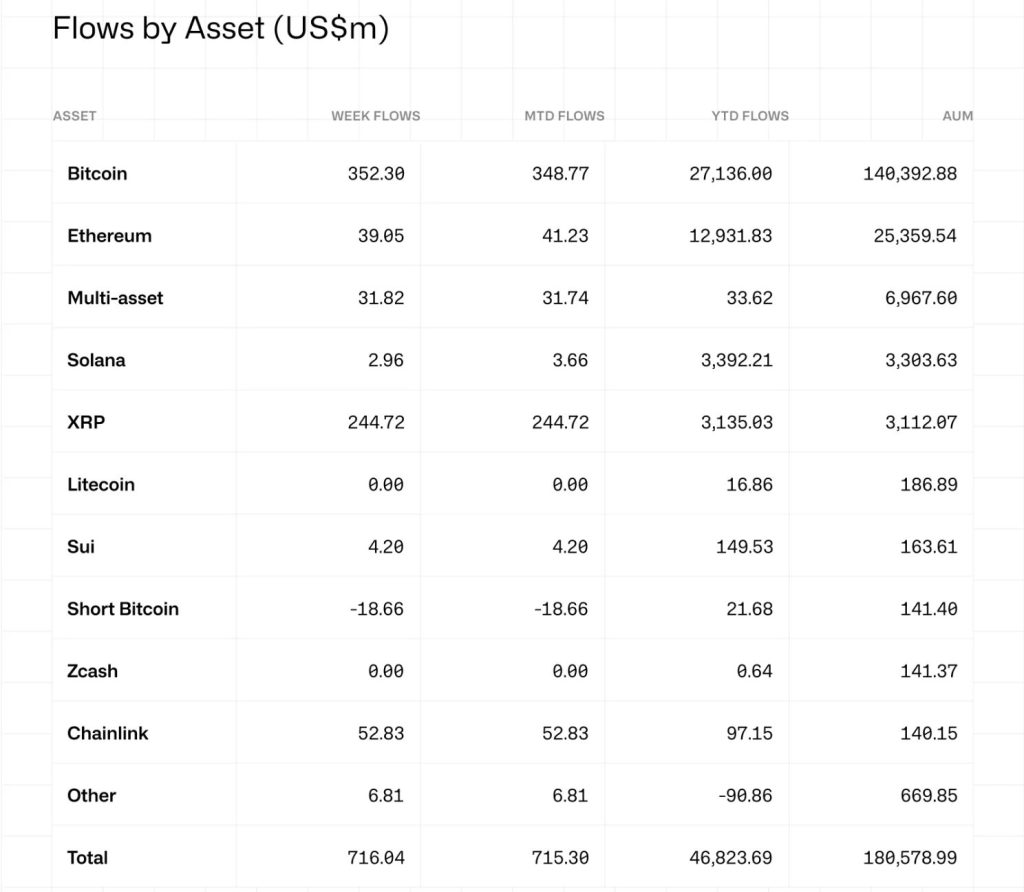The width and height of the screenshot is (1024, 892).
Task: Click the Chainlink asset name
Action: (107, 733)
